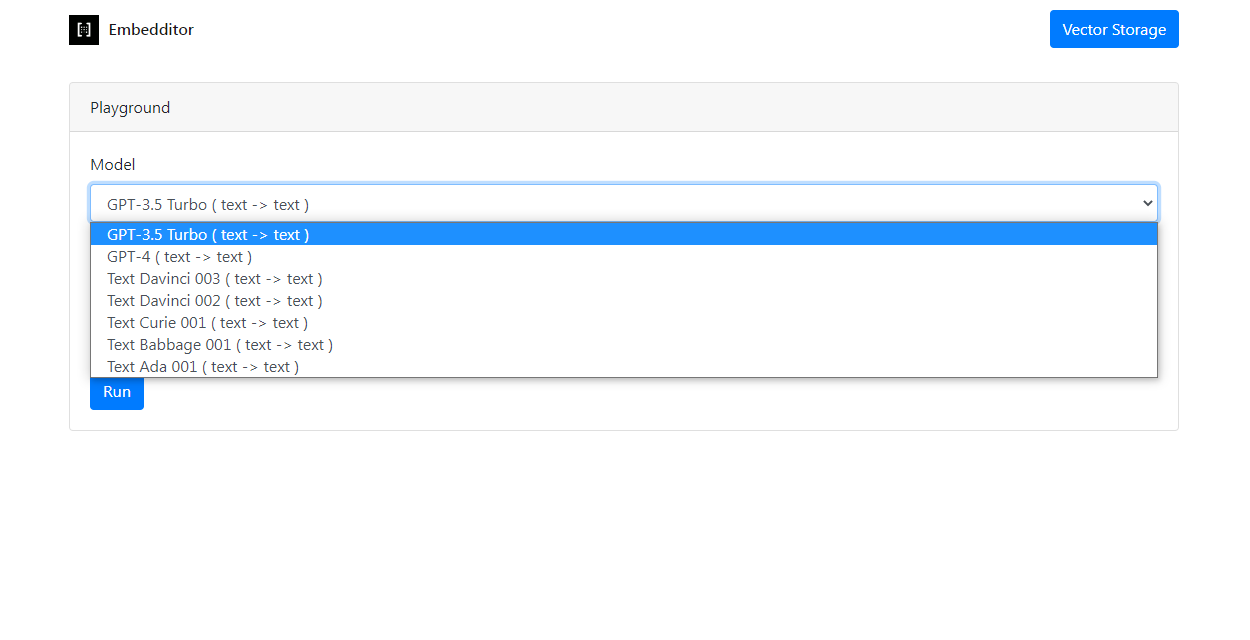Pick Text Davinci 002 from the list

click(215, 301)
